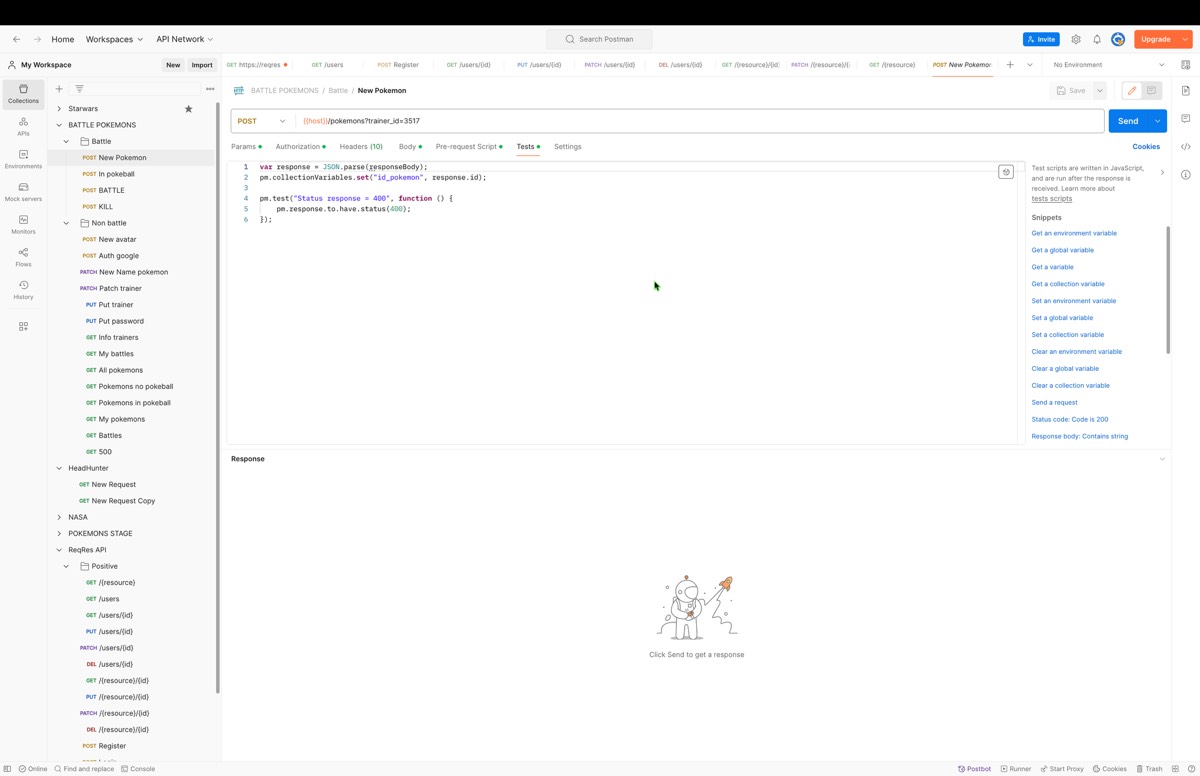Click the Send button

(1128, 121)
